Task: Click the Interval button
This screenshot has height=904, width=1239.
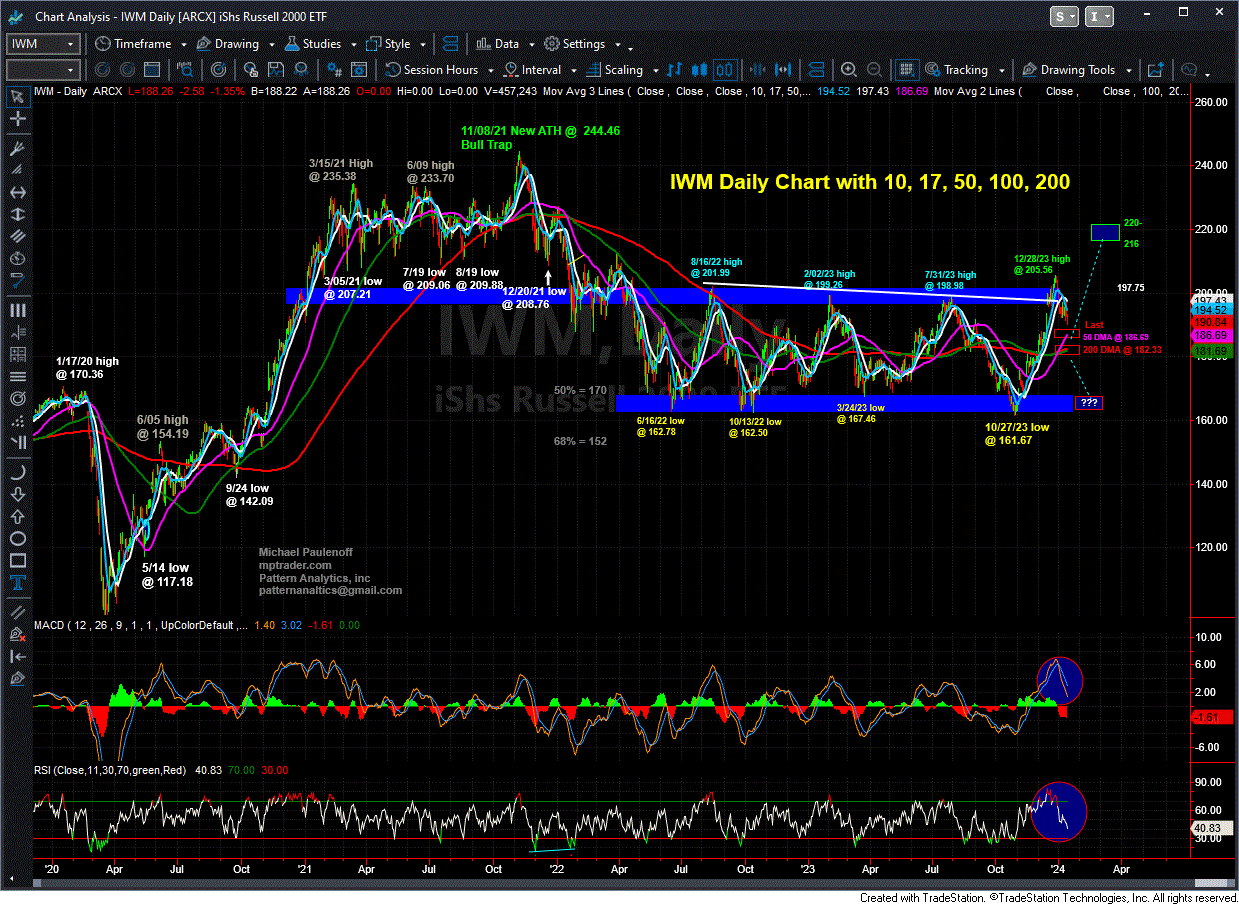Action: (x=533, y=70)
